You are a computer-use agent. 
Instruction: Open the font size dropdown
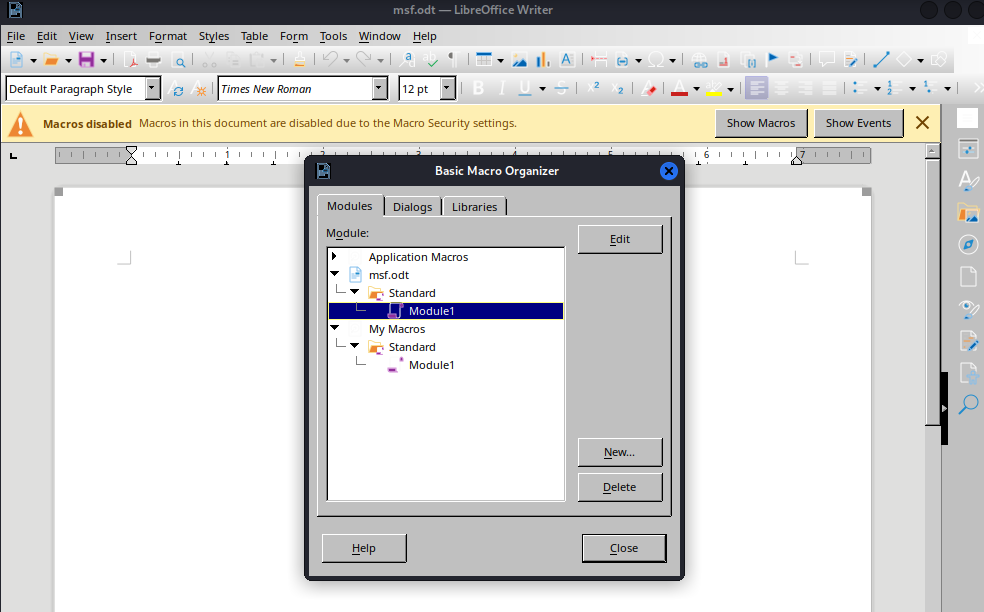click(x=449, y=89)
